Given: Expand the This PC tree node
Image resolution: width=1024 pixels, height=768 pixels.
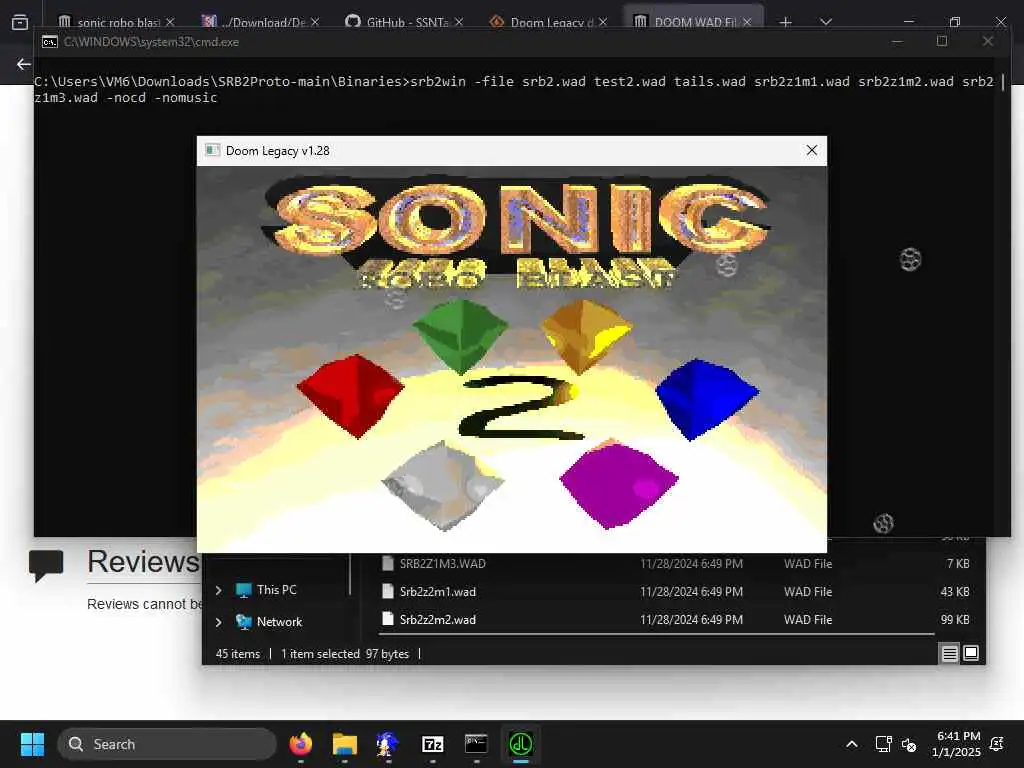Looking at the screenshot, I should (x=219, y=590).
